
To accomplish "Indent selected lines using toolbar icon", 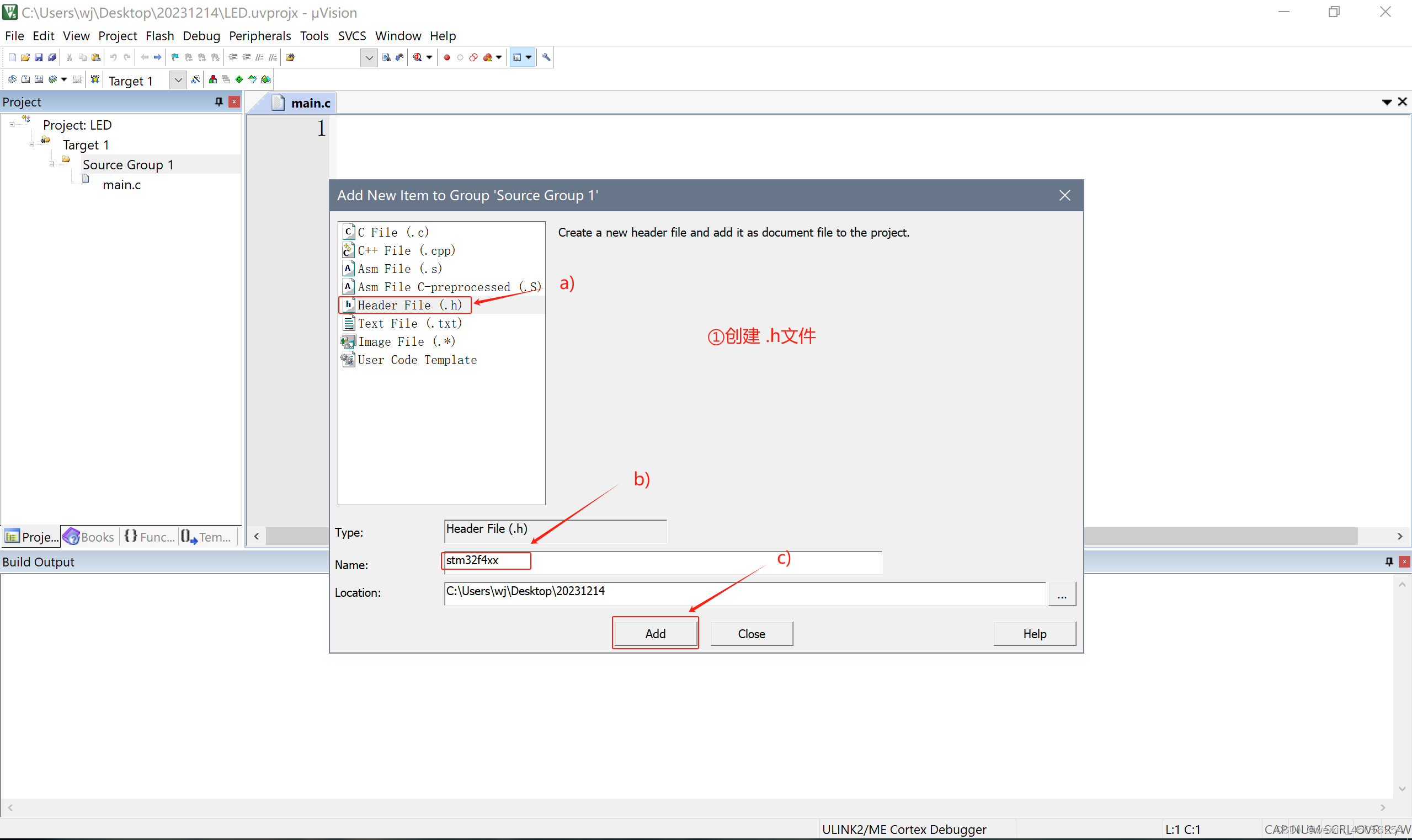I will (x=233, y=57).
